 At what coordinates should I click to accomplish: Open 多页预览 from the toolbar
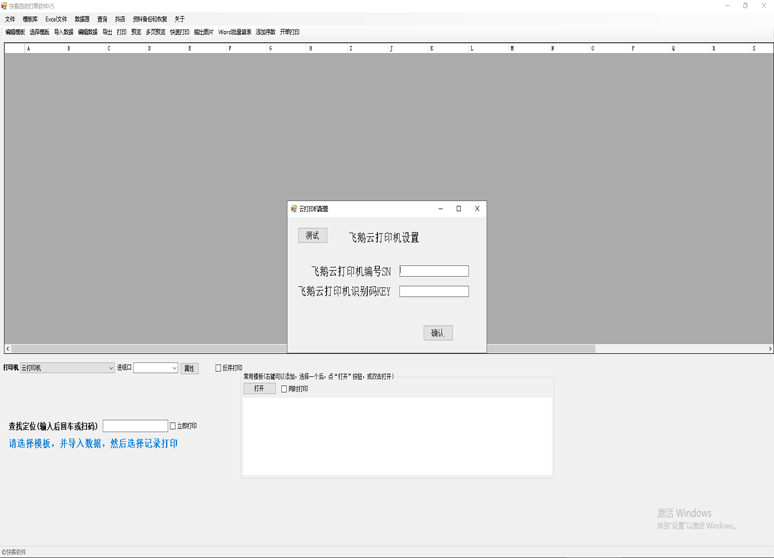pyautogui.click(x=155, y=32)
